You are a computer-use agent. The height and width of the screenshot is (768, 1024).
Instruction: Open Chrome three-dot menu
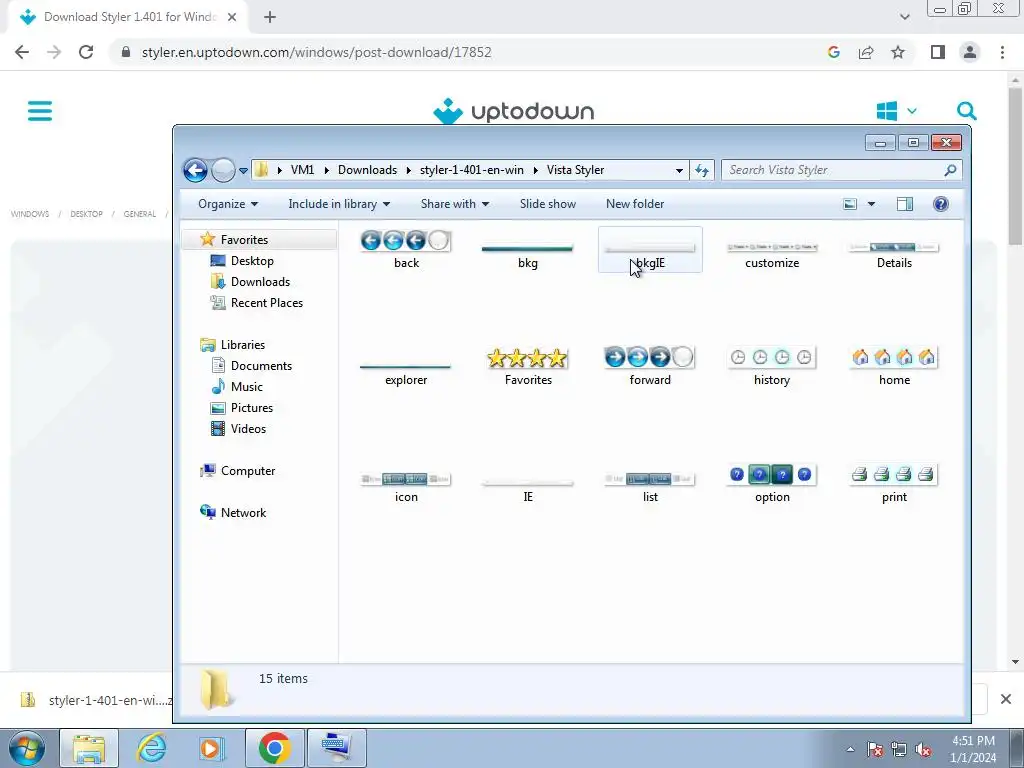pyautogui.click(x=1002, y=52)
